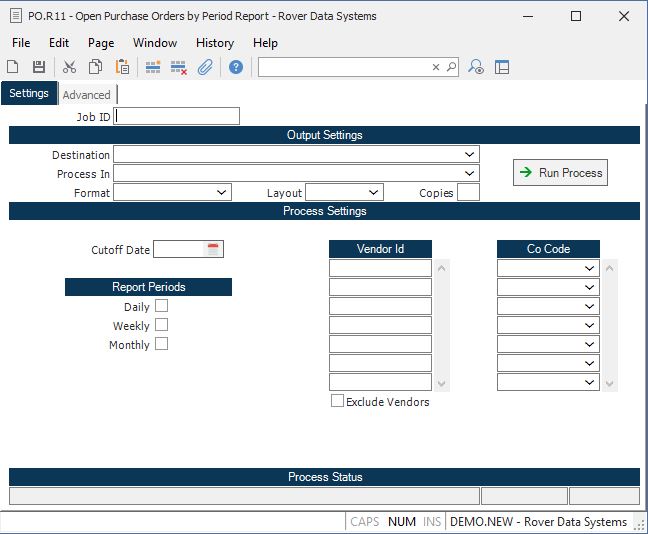Click the paperclip attachments icon

(x=205, y=67)
